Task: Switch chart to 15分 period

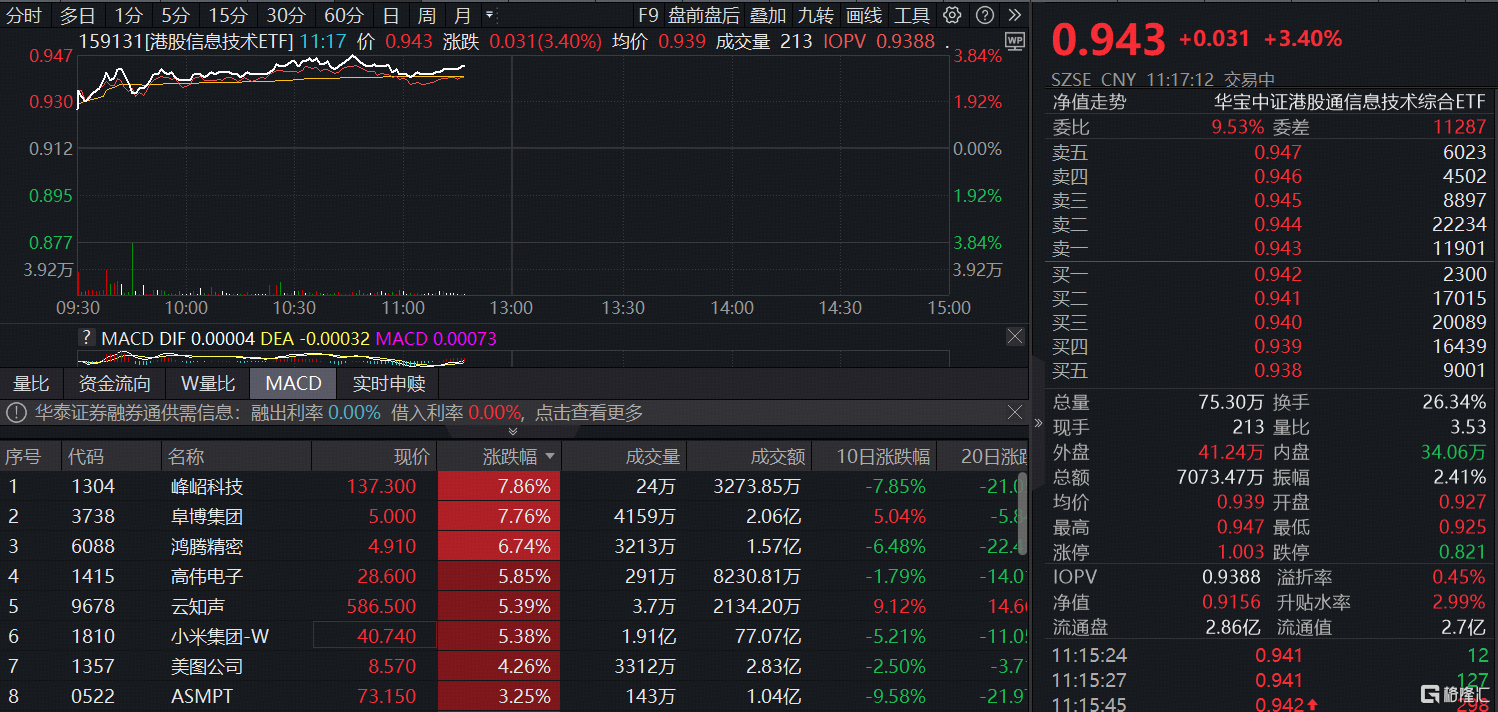Action: point(228,15)
